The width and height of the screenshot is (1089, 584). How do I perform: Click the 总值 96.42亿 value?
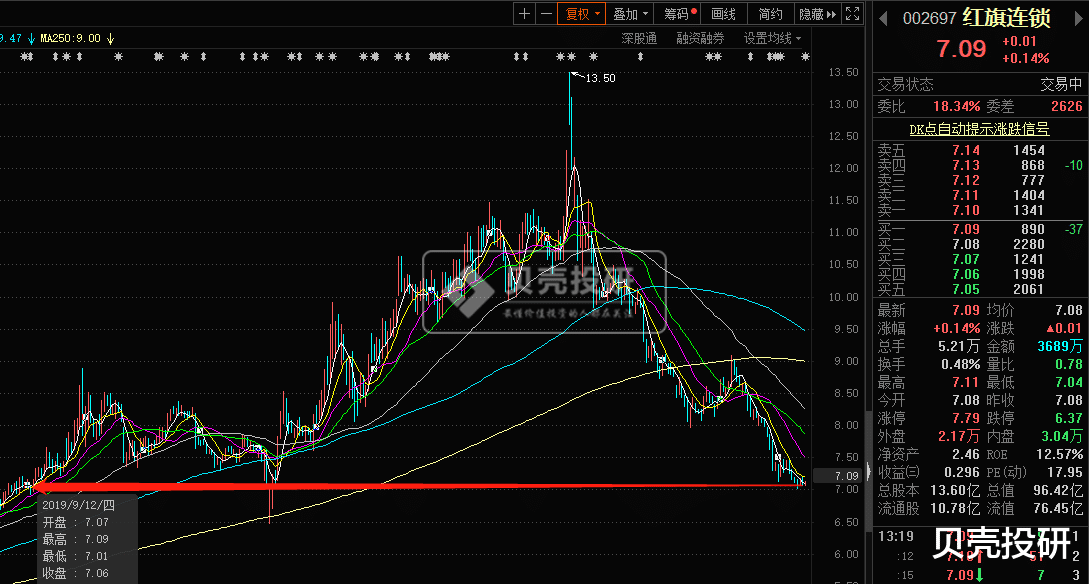tap(1058, 491)
